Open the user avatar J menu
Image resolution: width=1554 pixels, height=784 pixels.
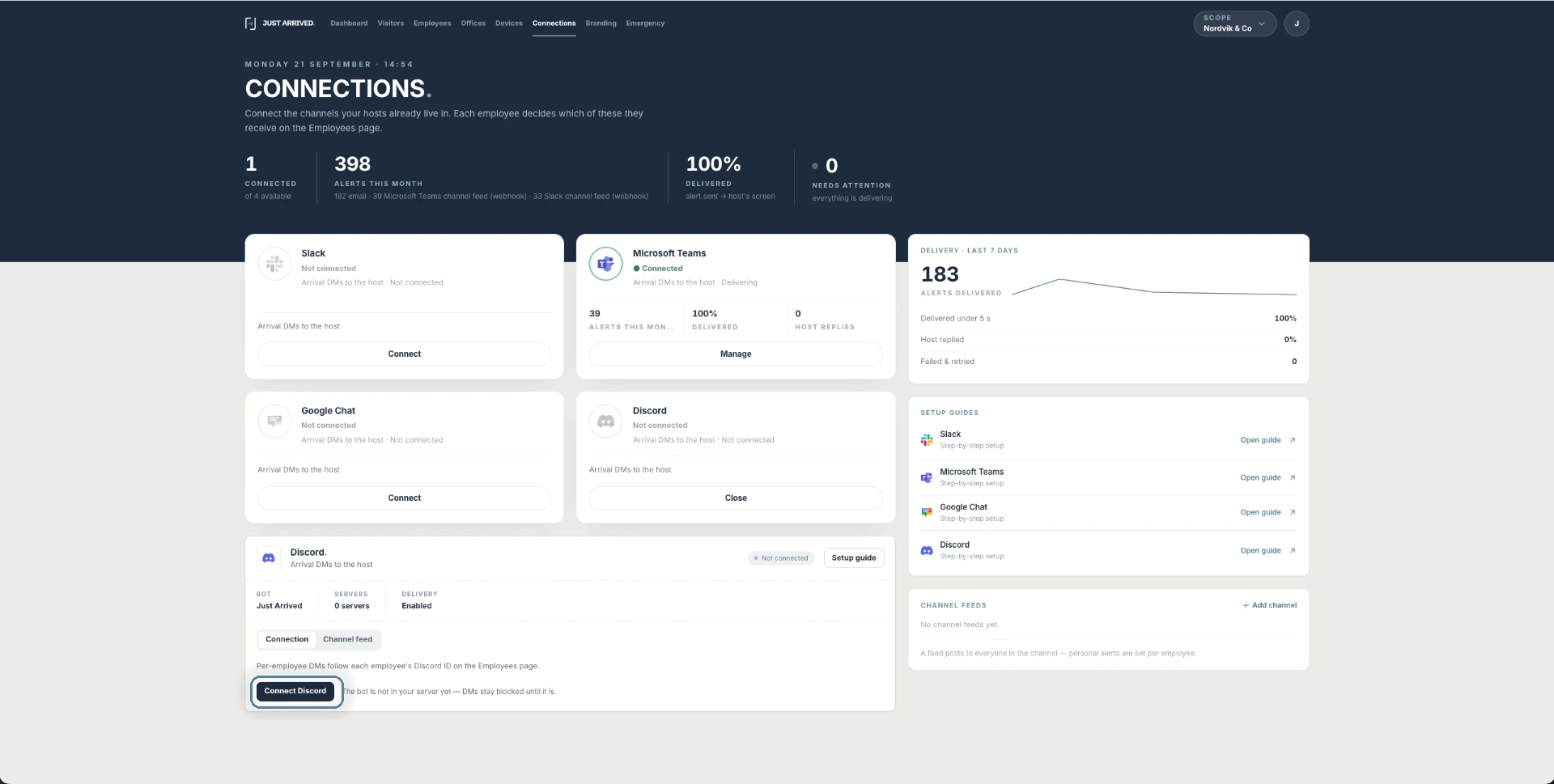(1297, 23)
